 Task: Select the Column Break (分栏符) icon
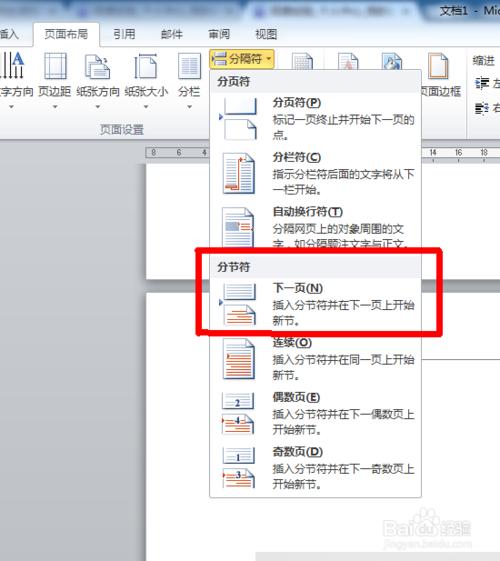tap(239, 173)
